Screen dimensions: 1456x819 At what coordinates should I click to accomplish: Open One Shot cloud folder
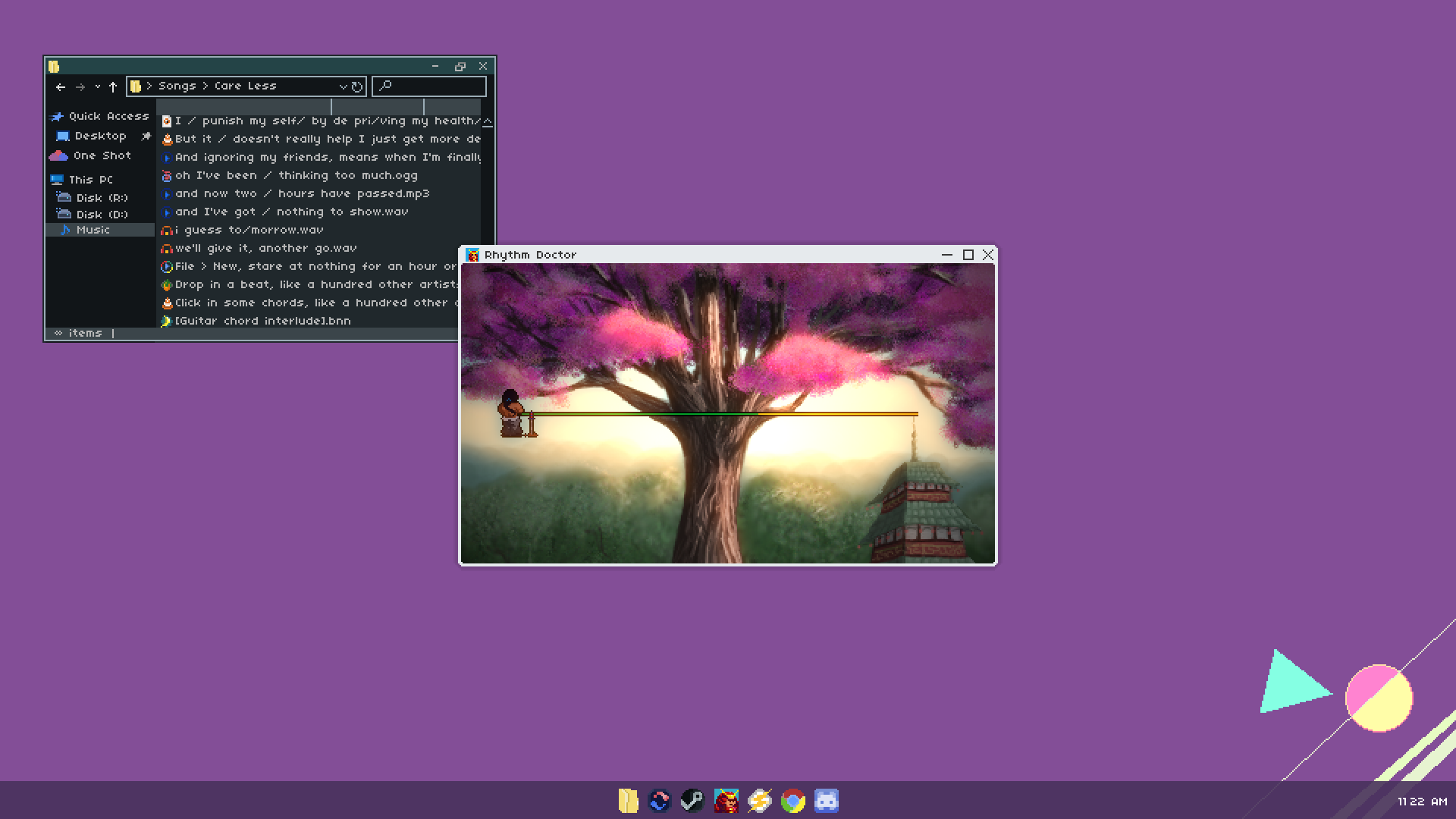(90, 155)
